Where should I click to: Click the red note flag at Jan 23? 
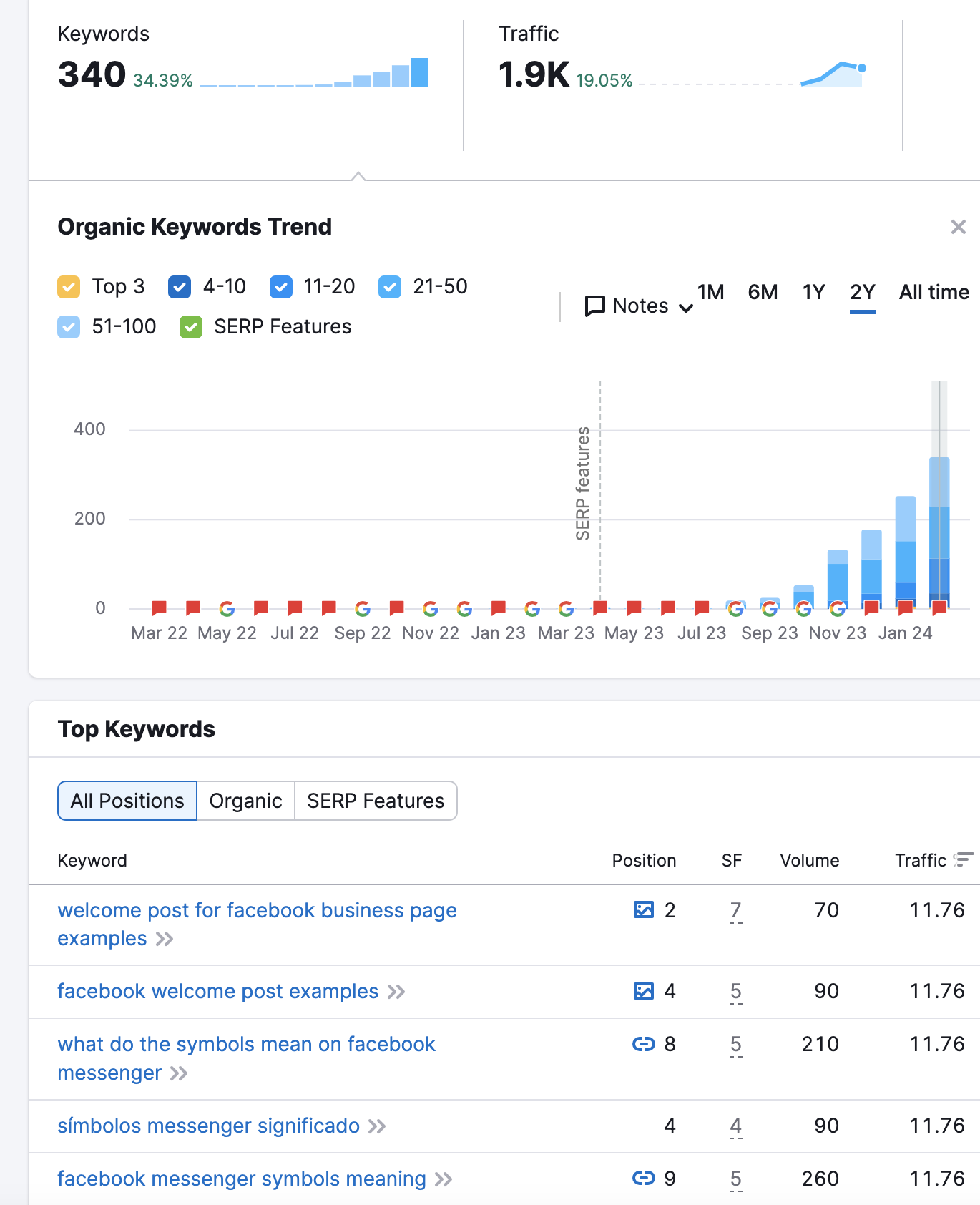pyautogui.click(x=499, y=608)
